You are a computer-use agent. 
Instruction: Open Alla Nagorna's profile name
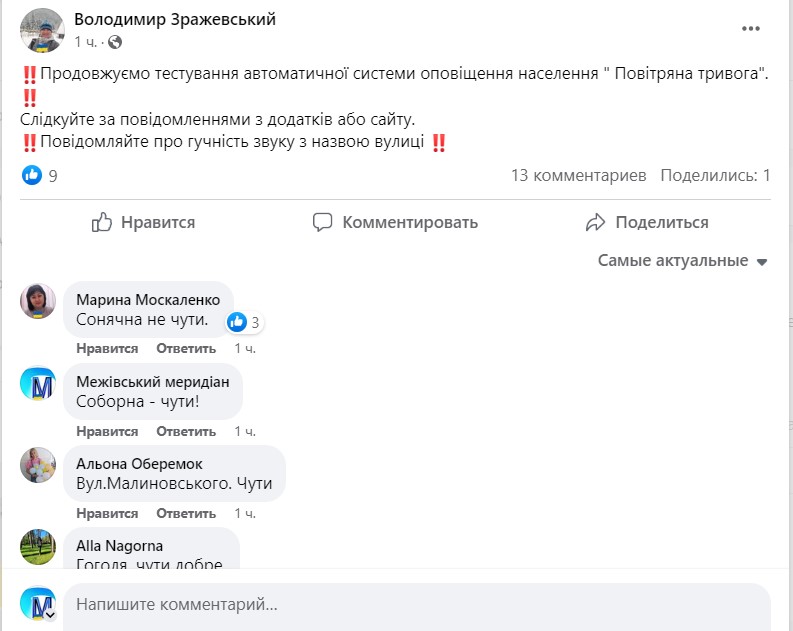120,546
